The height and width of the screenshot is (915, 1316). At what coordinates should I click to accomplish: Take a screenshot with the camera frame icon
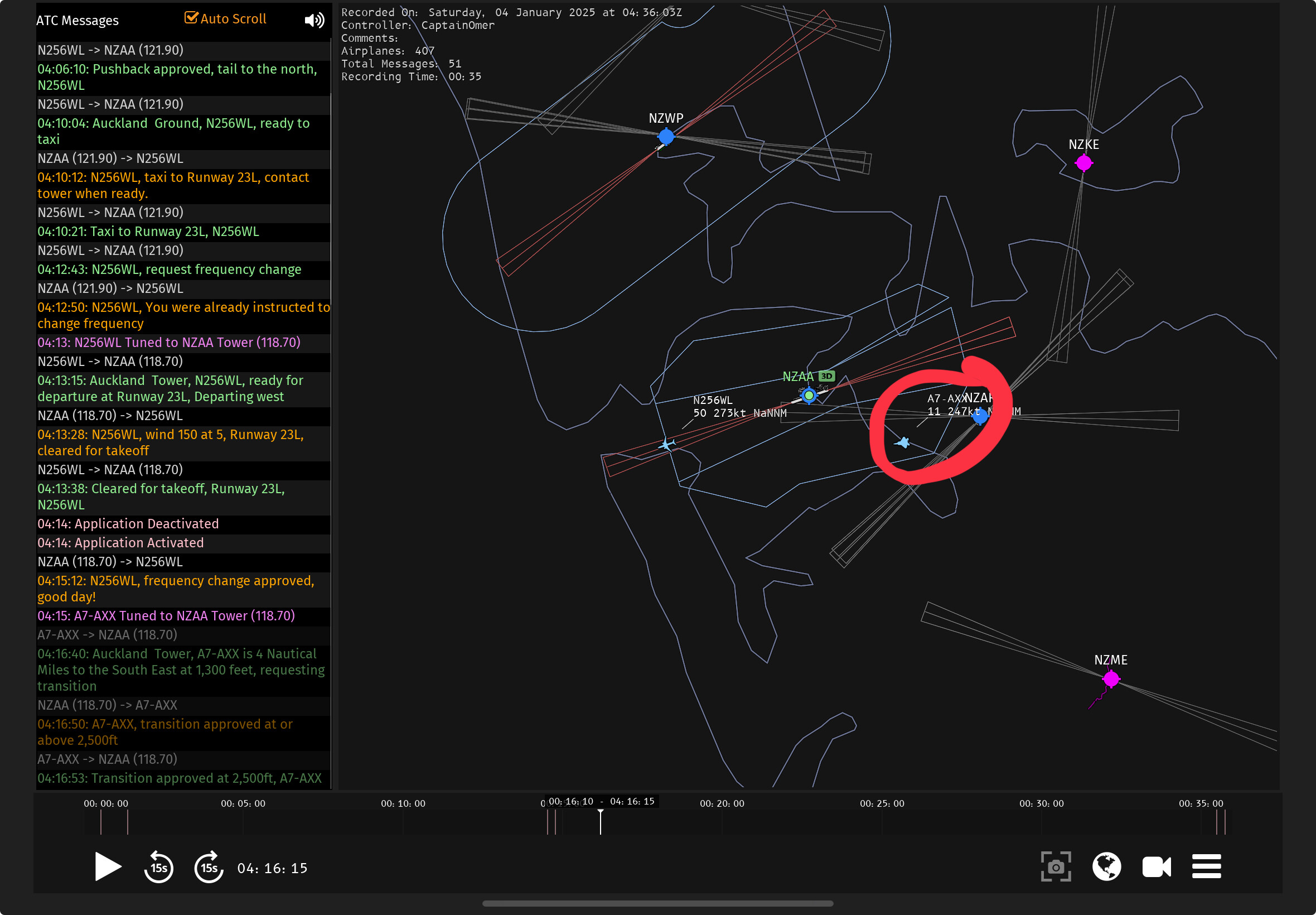point(1056,866)
